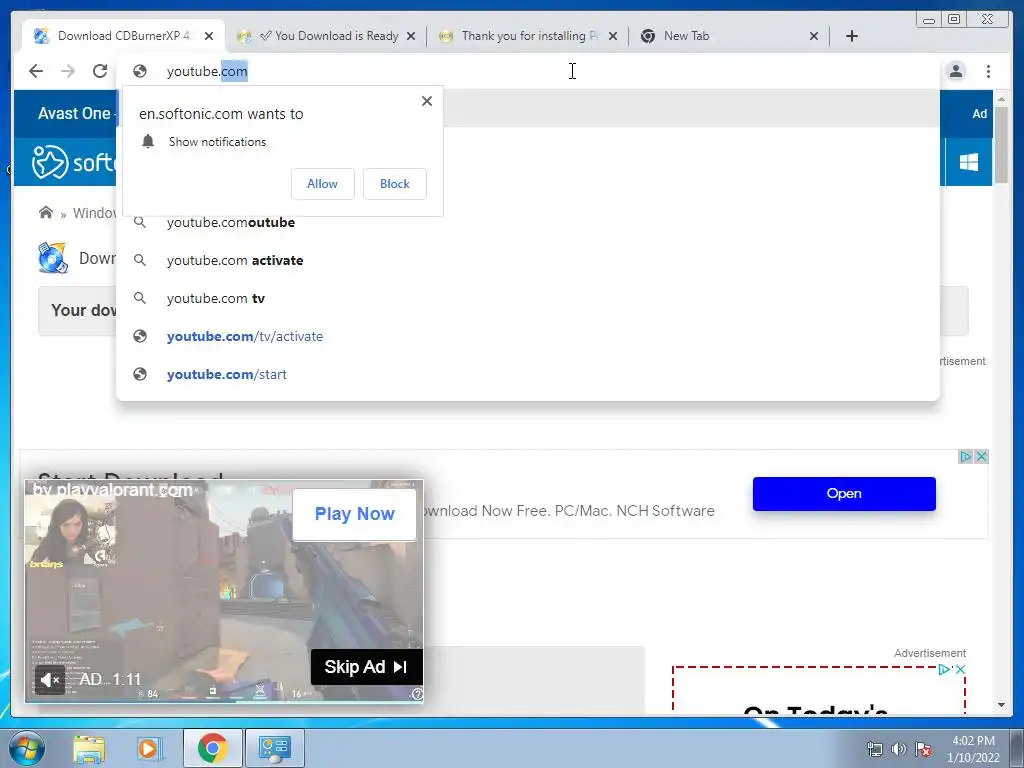
Task: Go back with the browser back arrow
Action: tap(36, 71)
